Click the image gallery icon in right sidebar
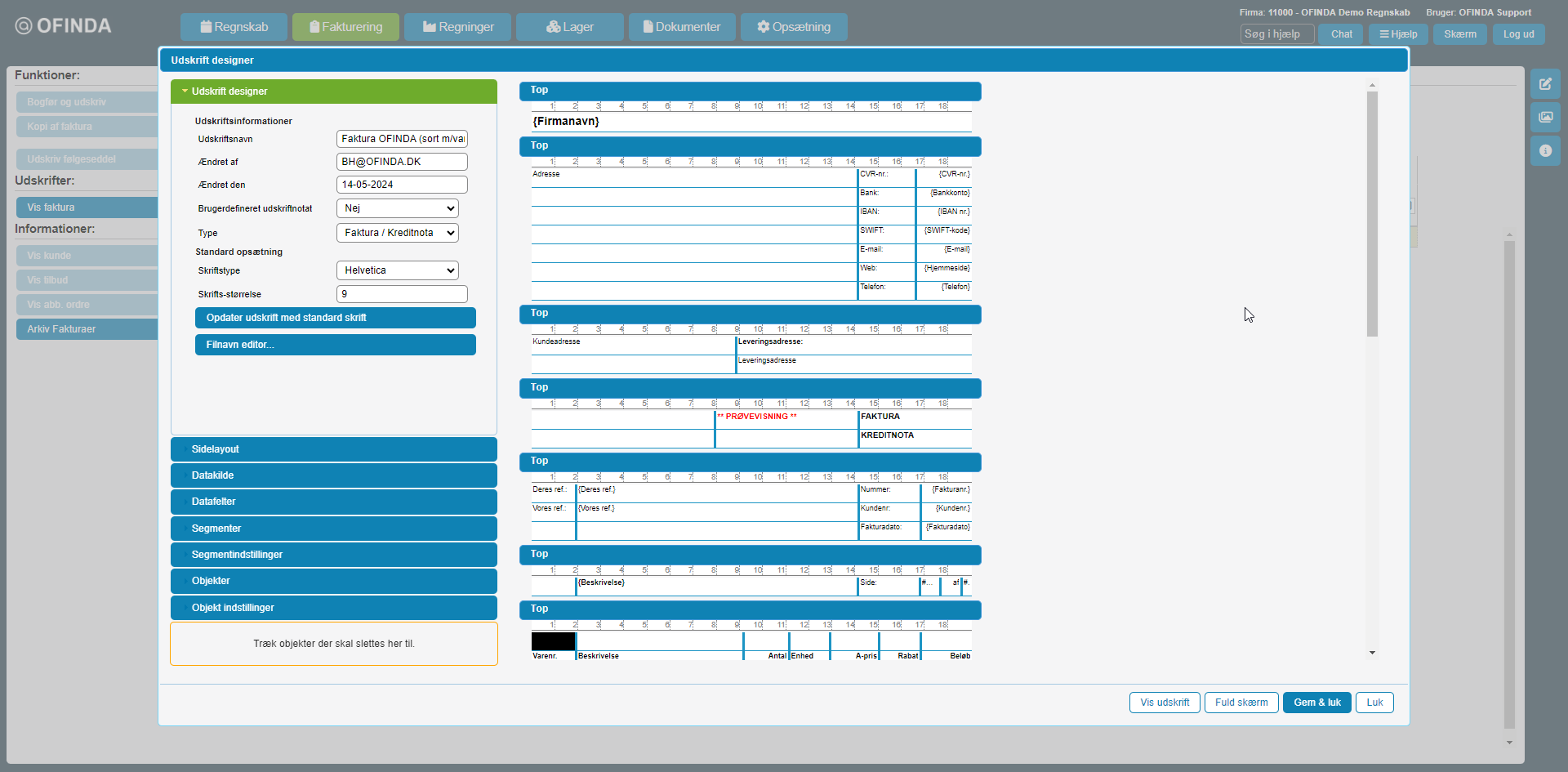 pyautogui.click(x=1545, y=118)
